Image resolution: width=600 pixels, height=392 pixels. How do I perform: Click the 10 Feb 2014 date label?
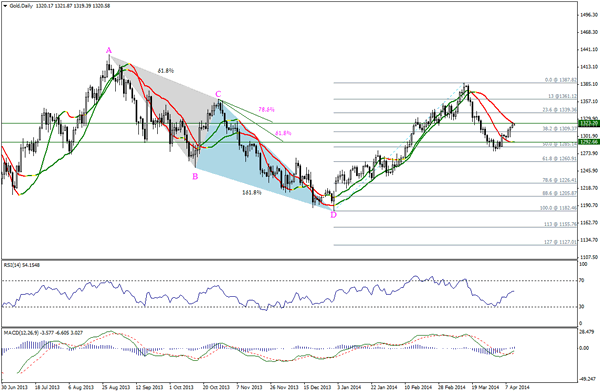419,387
